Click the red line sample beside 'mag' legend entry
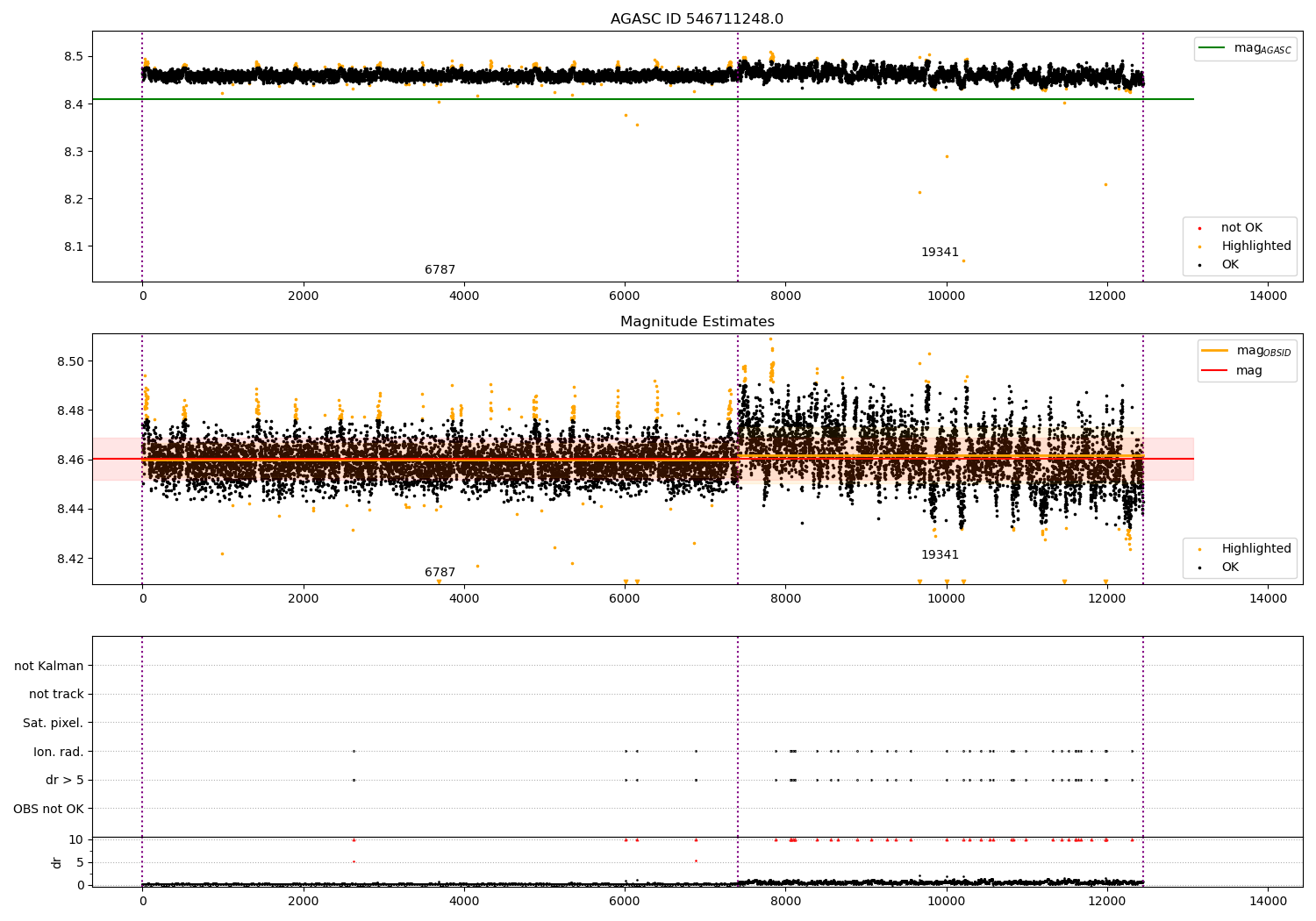Viewport: 1316px width, 921px height. 1215,371
